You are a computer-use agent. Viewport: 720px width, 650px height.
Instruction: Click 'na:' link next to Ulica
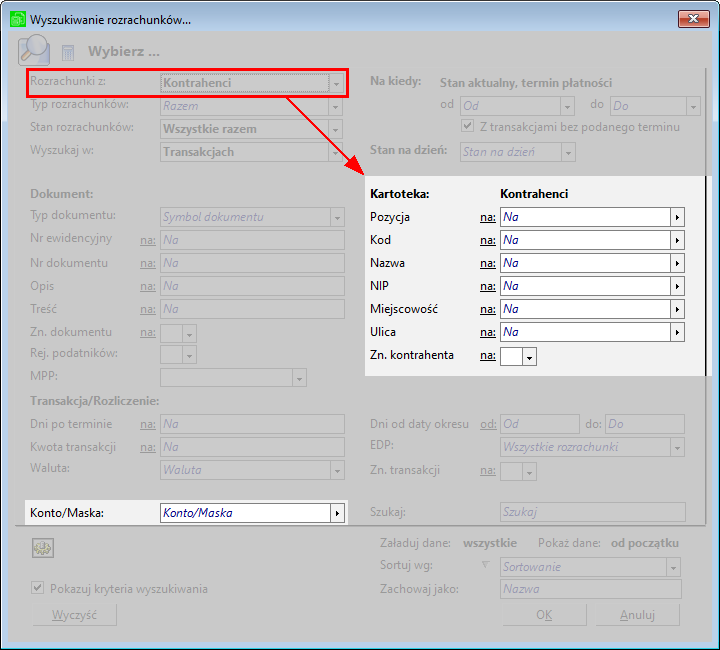click(488, 332)
